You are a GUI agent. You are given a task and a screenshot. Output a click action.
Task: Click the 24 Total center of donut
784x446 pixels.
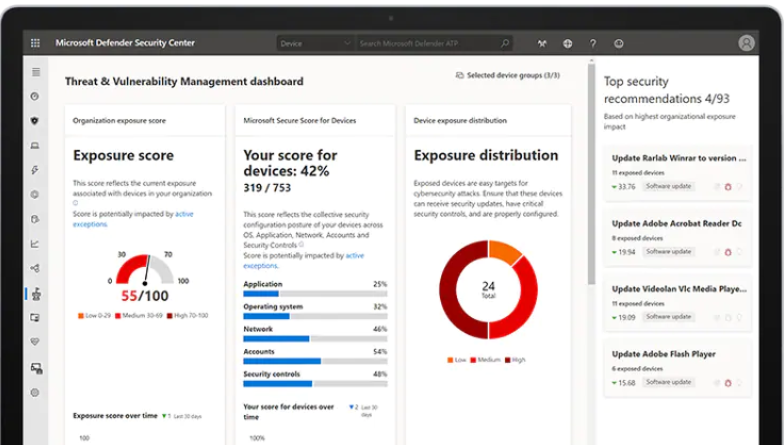(x=488, y=289)
